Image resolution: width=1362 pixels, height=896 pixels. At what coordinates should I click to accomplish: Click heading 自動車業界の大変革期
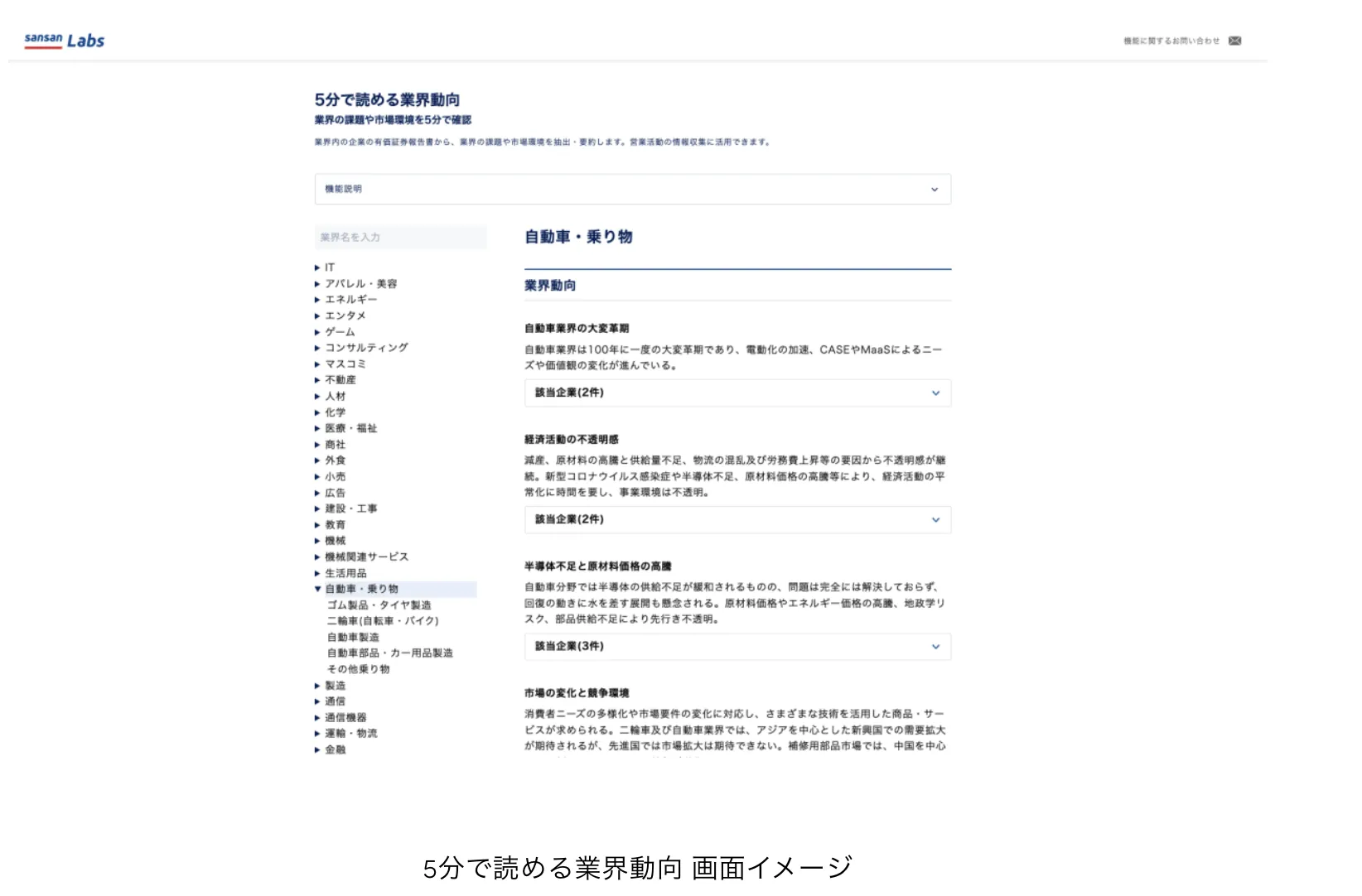(x=577, y=329)
